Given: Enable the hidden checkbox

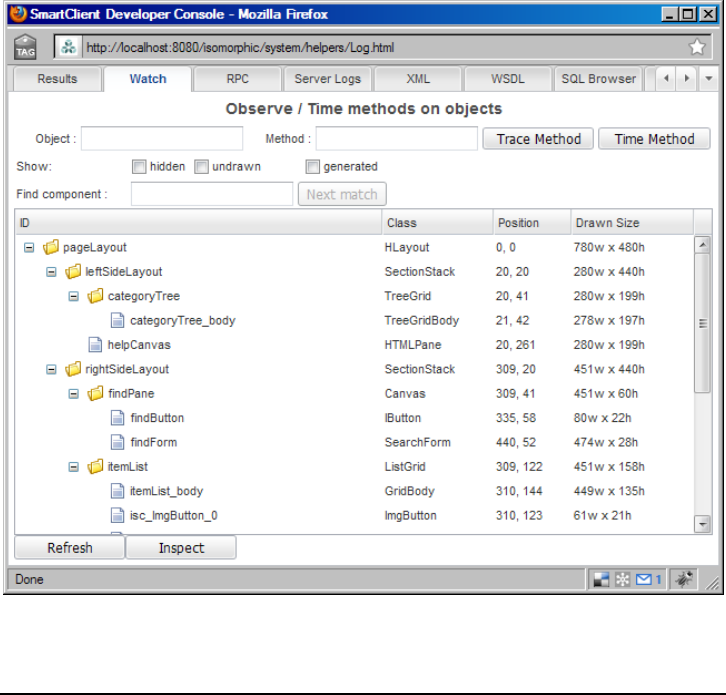Looking at the screenshot, I should [139, 167].
